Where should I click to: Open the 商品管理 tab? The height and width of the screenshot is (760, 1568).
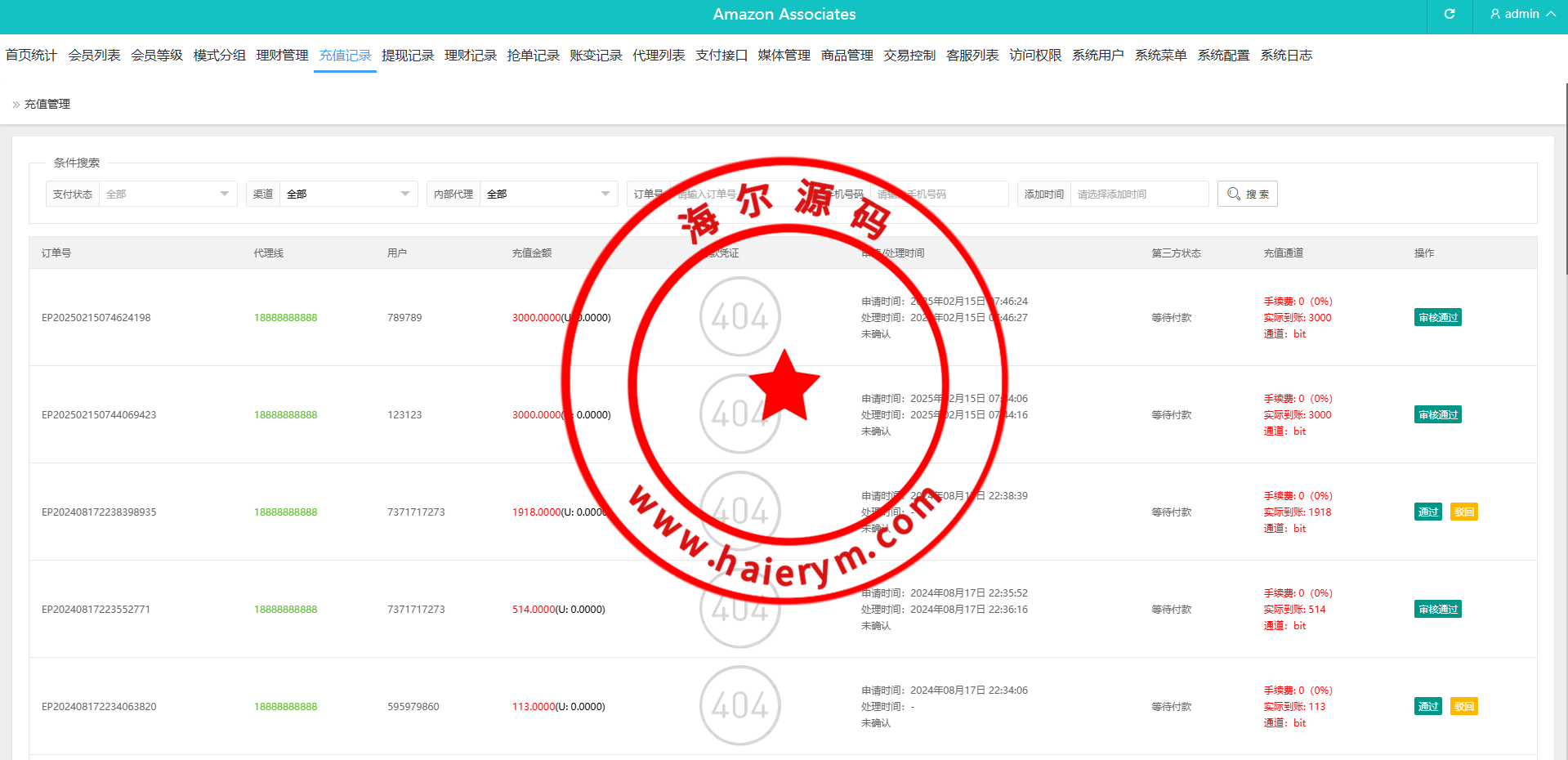click(847, 56)
